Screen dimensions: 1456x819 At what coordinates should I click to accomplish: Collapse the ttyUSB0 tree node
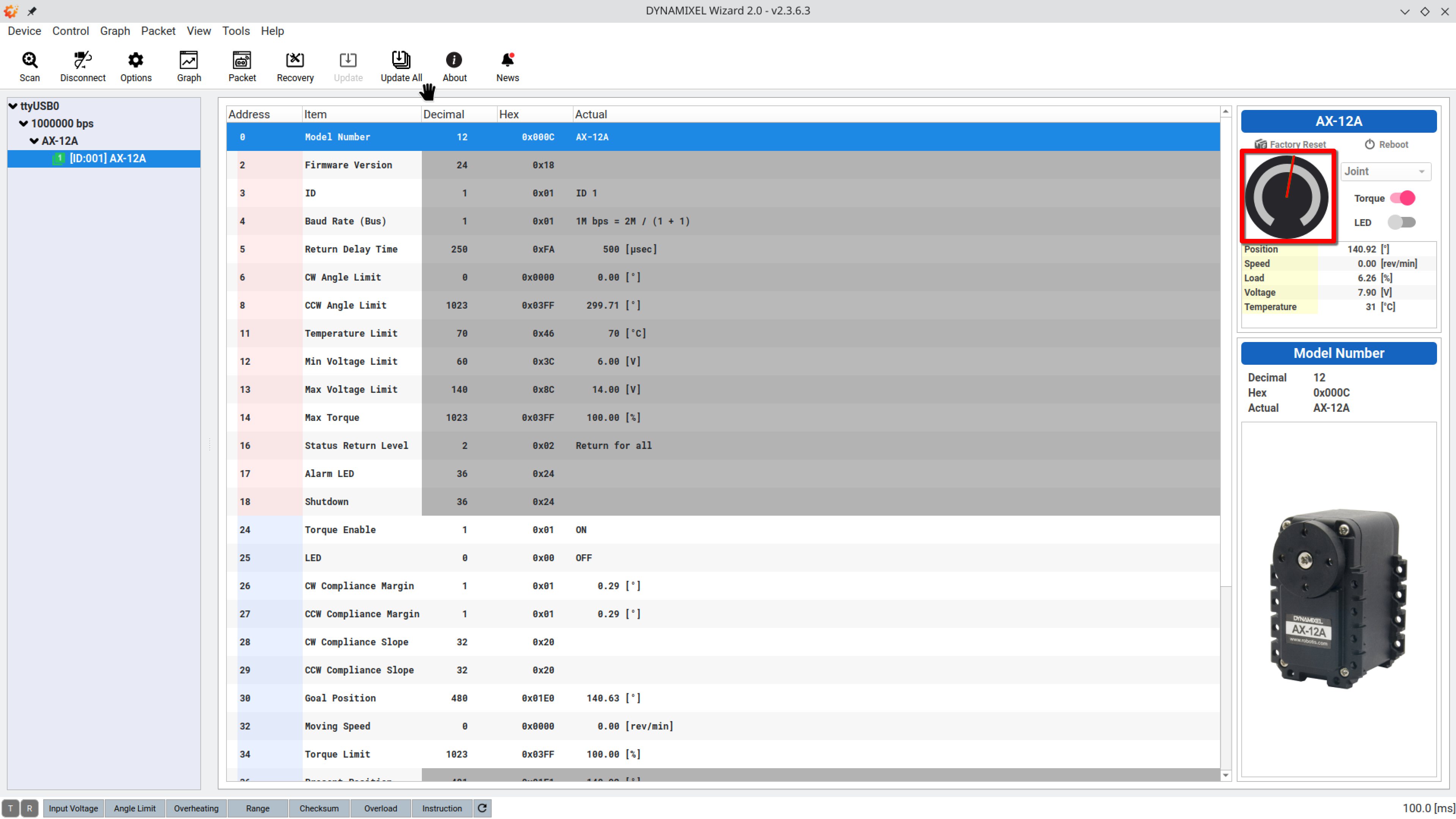coord(13,106)
